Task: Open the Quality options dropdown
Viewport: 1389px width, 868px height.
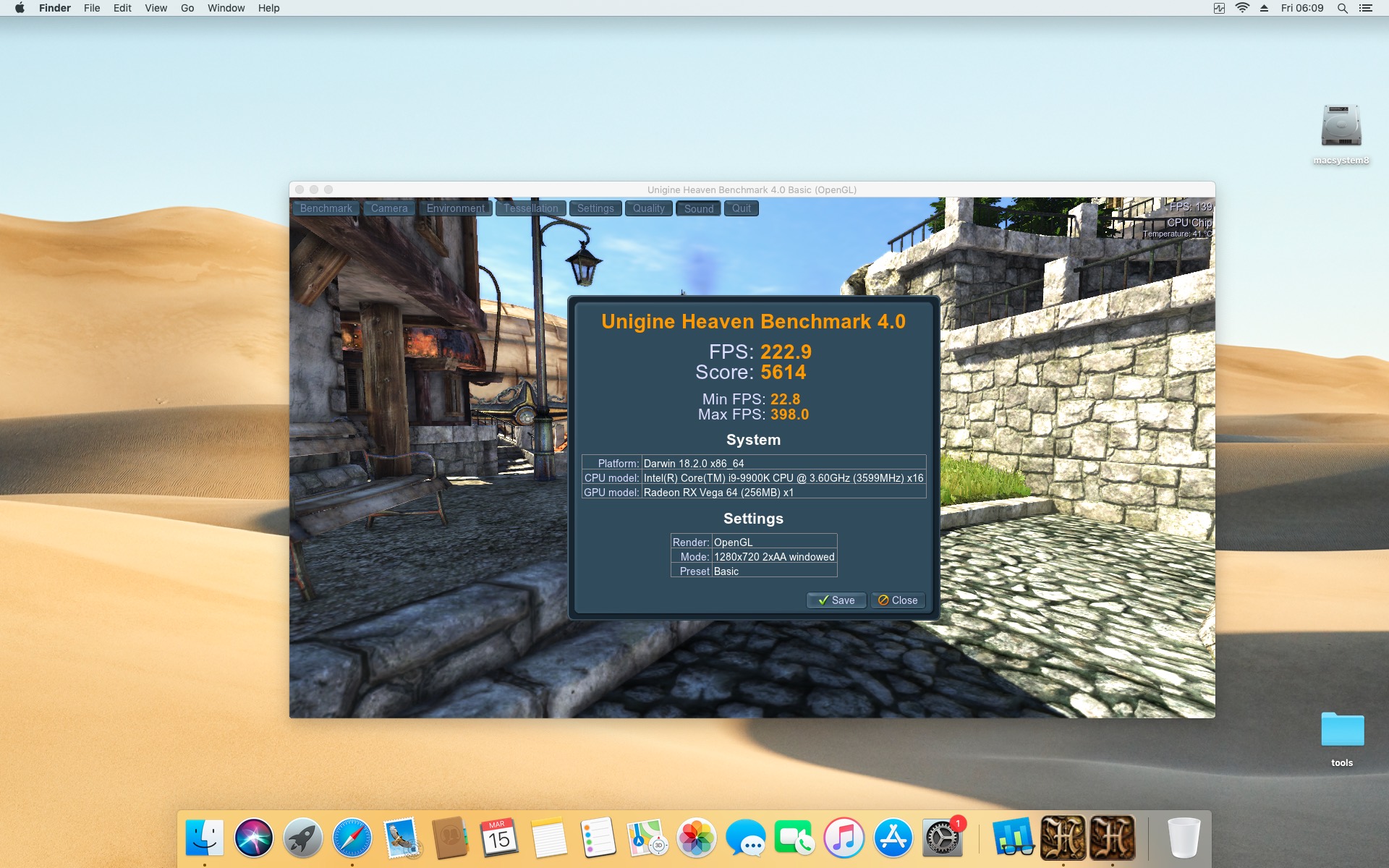Action: point(648,208)
